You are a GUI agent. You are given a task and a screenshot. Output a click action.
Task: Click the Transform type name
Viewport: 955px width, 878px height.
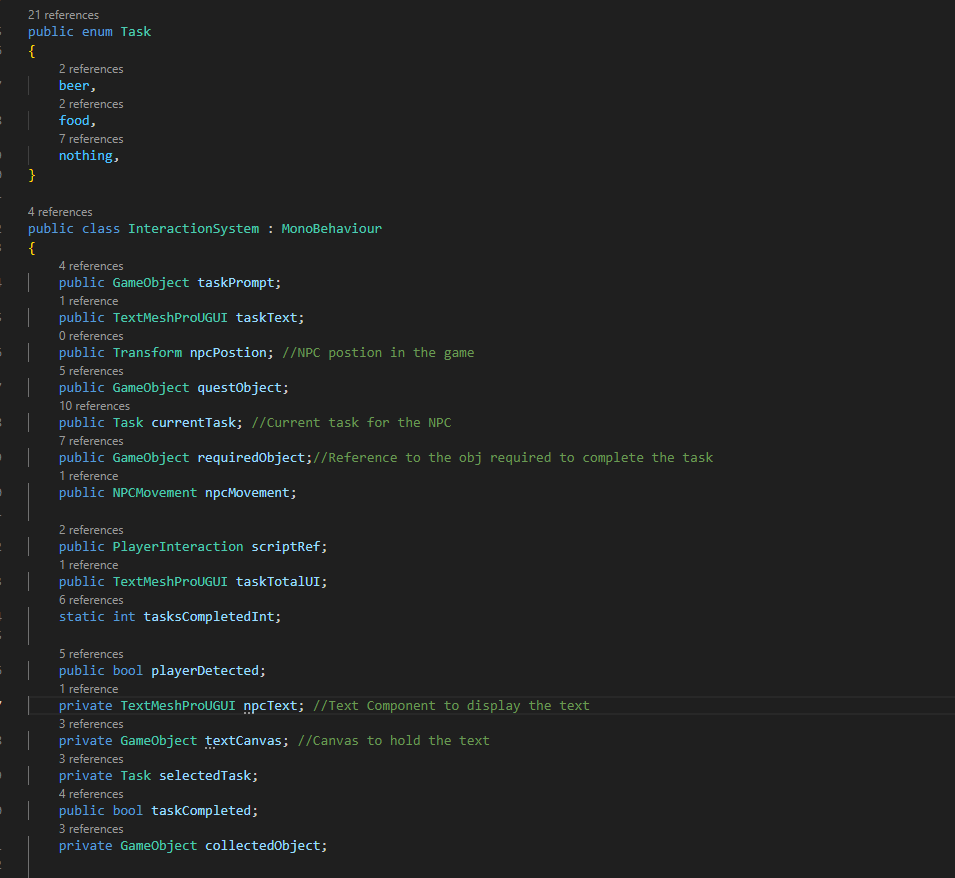point(147,353)
